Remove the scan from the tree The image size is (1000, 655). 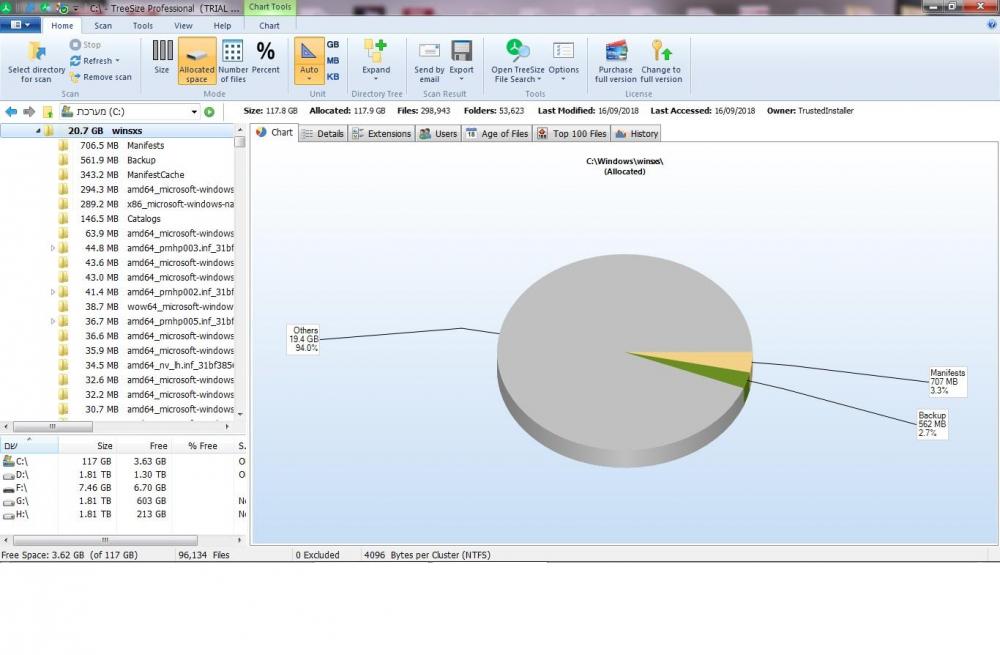101,77
